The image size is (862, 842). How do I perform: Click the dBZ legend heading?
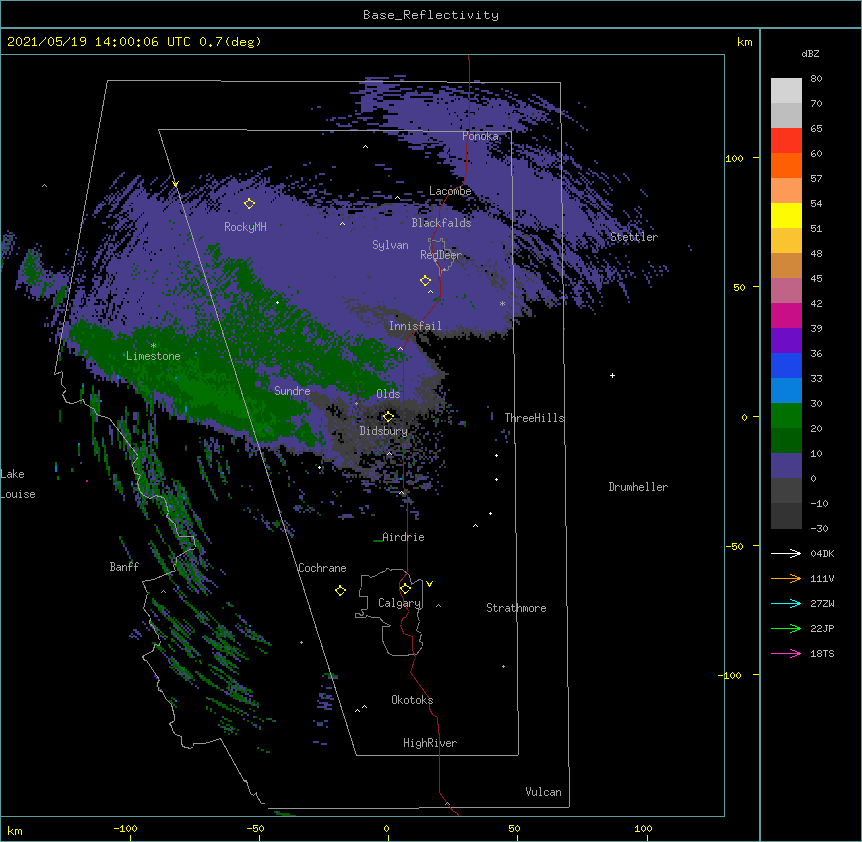pyautogui.click(x=810, y=54)
